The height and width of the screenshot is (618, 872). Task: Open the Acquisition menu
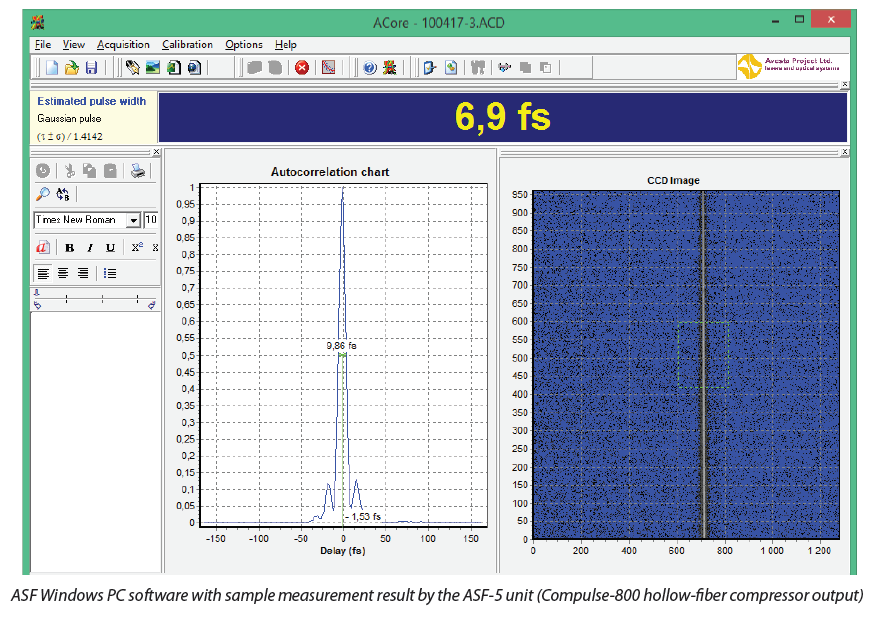coord(123,44)
